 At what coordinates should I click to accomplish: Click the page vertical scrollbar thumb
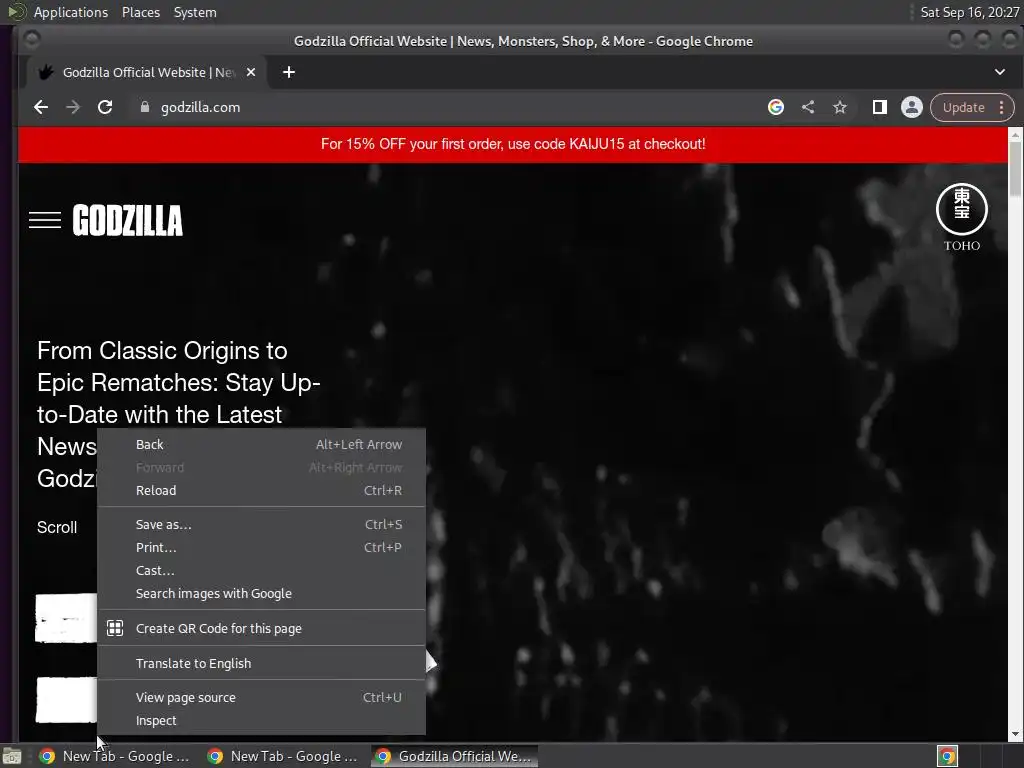1015,168
